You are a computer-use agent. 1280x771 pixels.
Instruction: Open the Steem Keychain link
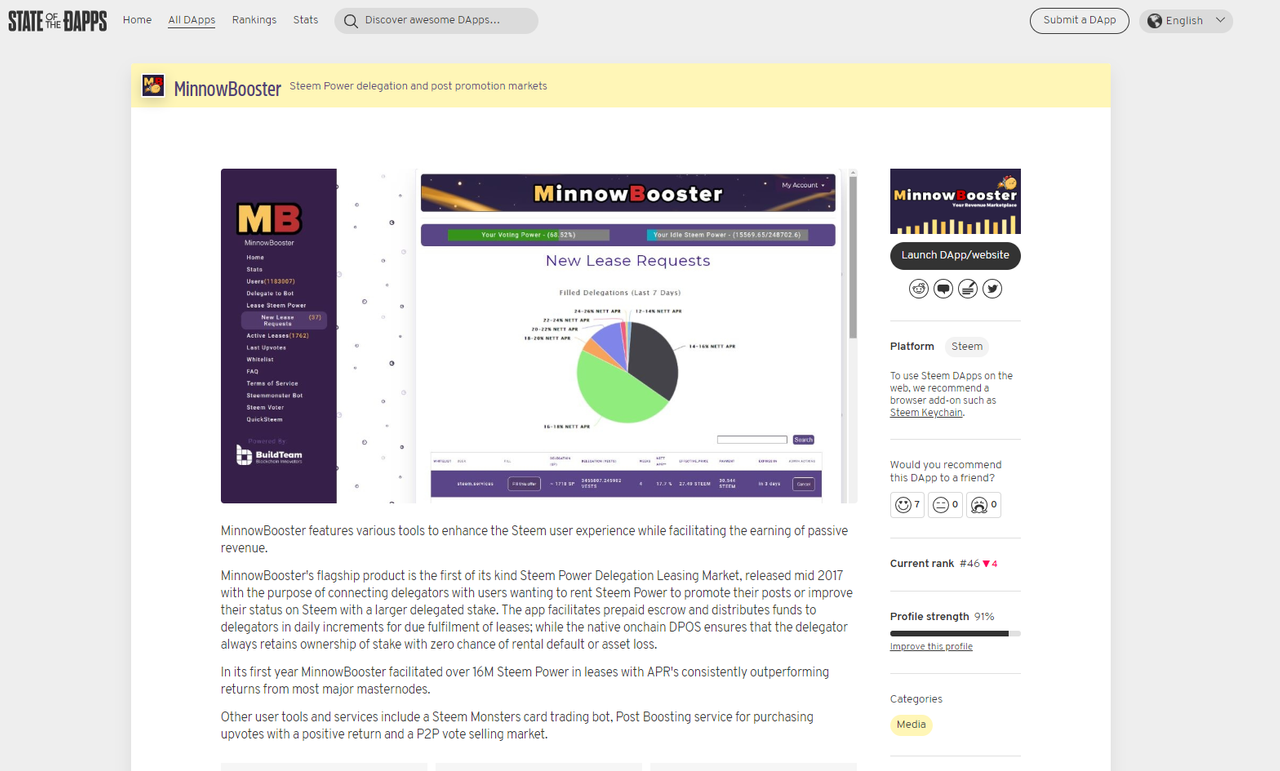[926, 412]
